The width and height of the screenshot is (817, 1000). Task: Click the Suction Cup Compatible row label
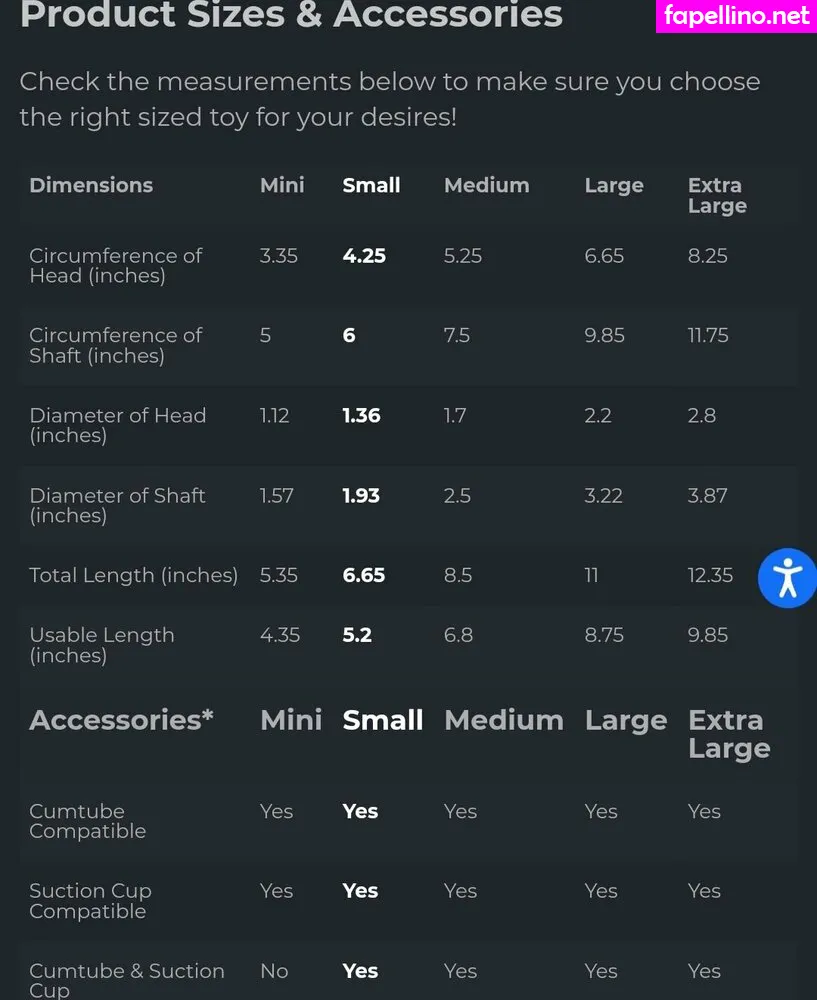[x=90, y=901]
